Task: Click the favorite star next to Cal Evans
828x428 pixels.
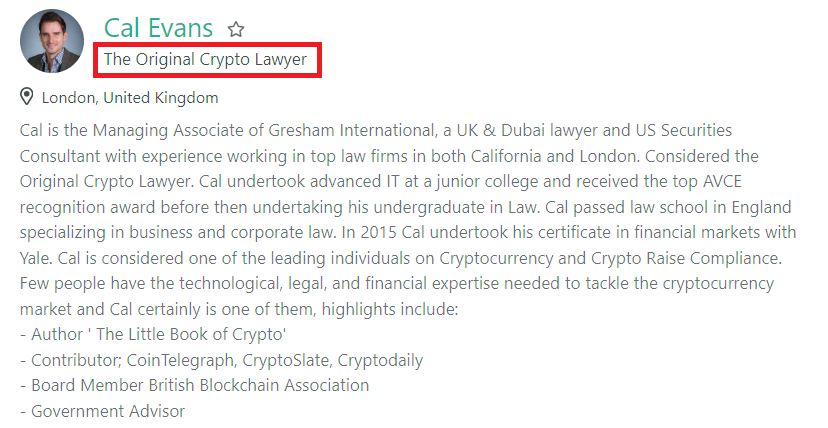Action: (x=236, y=29)
